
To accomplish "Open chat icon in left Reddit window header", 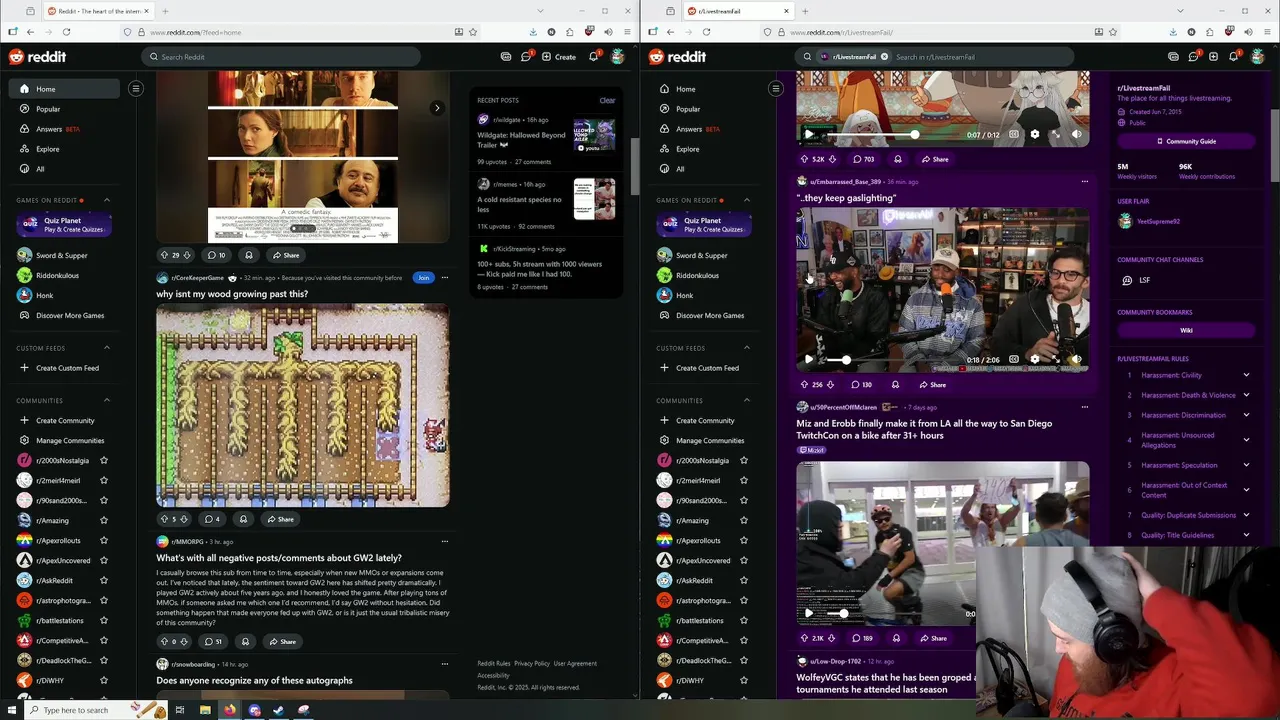I will point(526,57).
